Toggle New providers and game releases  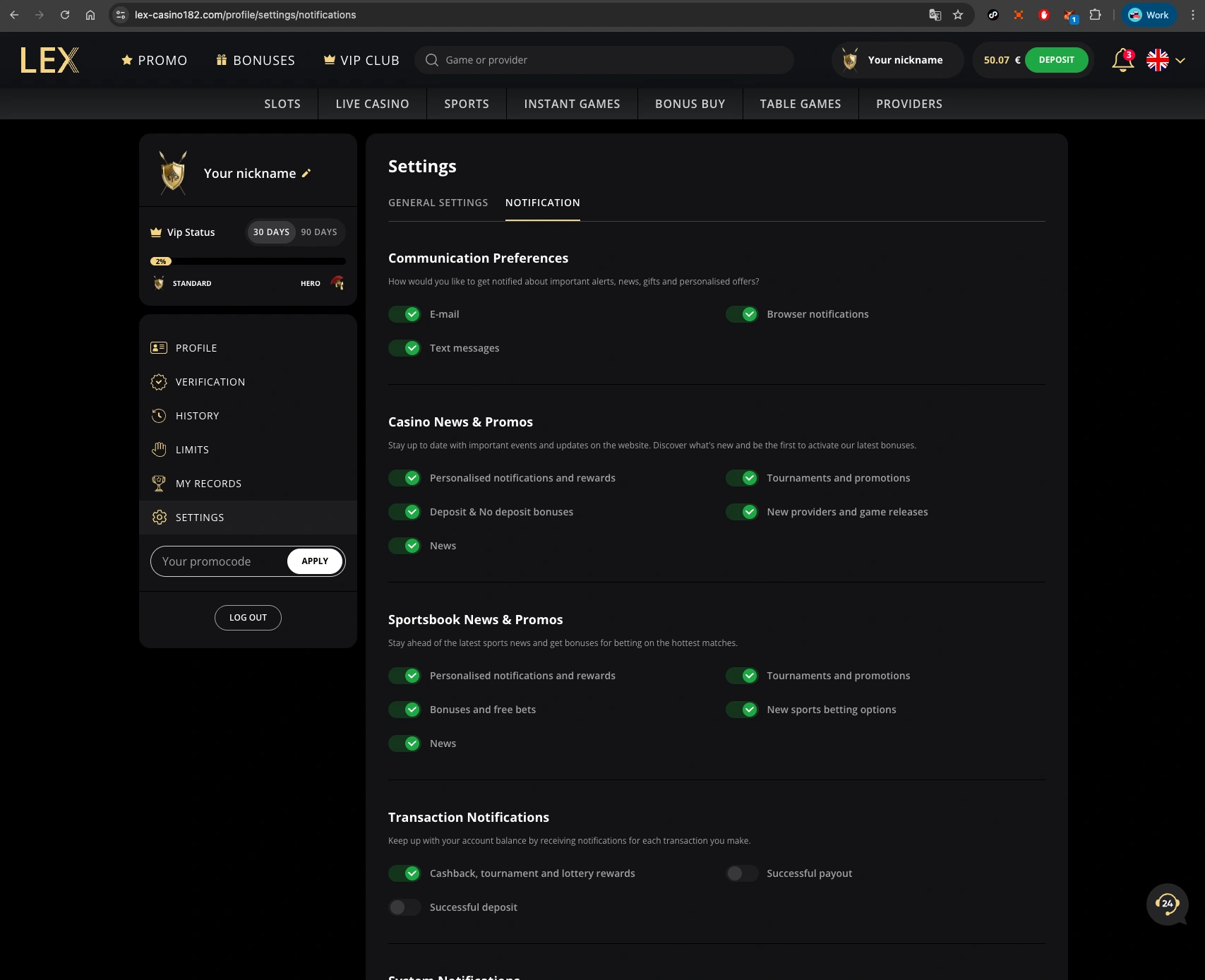(x=742, y=512)
